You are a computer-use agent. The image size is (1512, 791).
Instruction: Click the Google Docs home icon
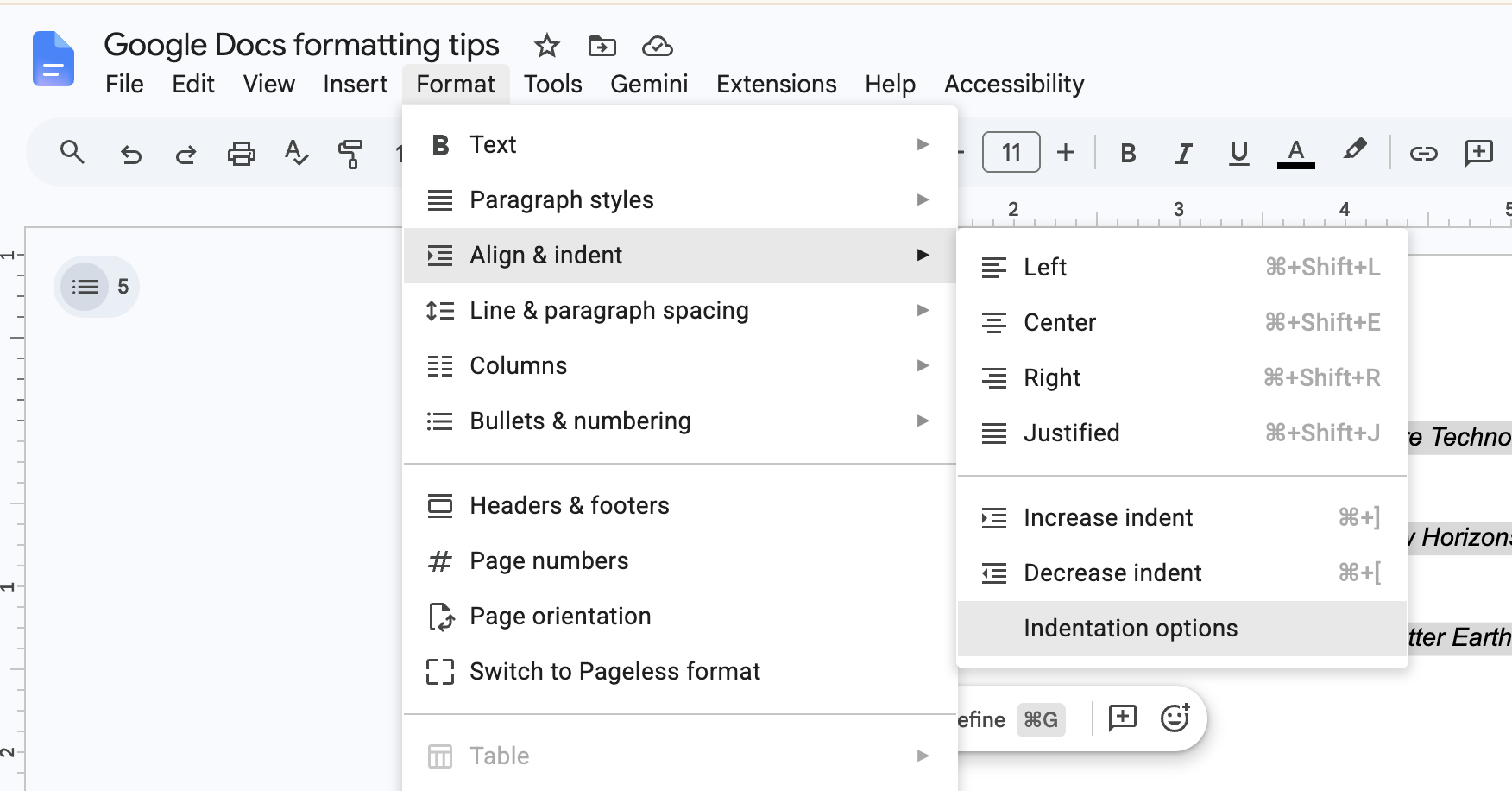click(x=54, y=59)
